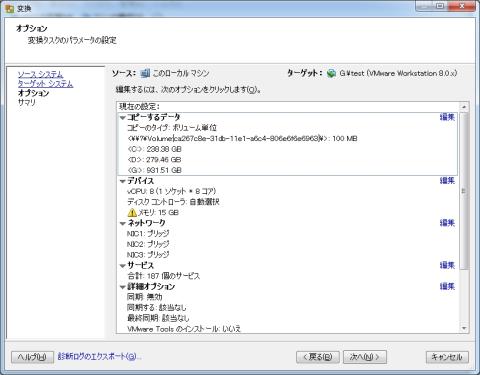480x375 pixels.
Task: Select the <D:> 279.46 GB volume row
Action: [154, 160]
